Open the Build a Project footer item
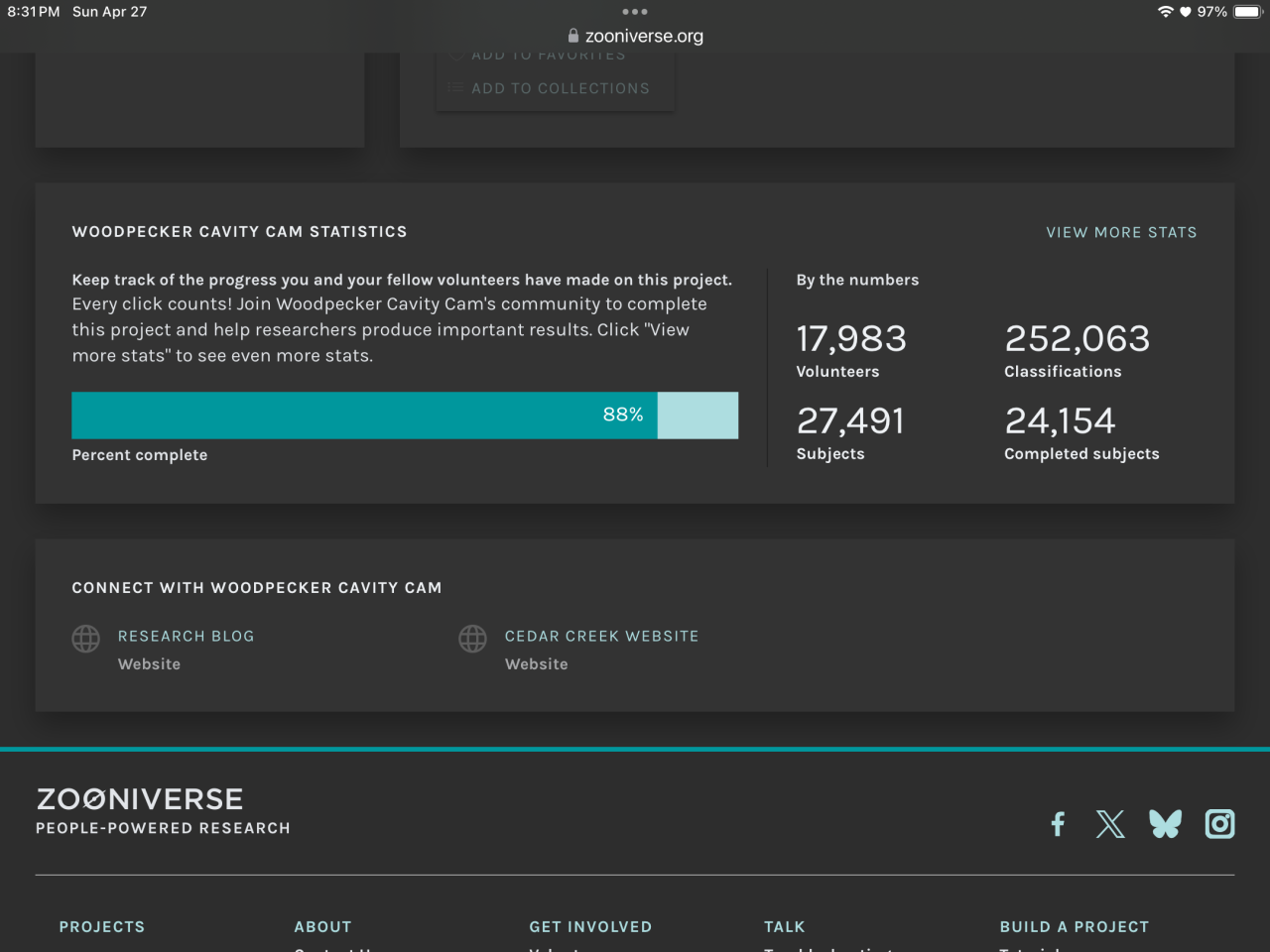 (1074, 926)
